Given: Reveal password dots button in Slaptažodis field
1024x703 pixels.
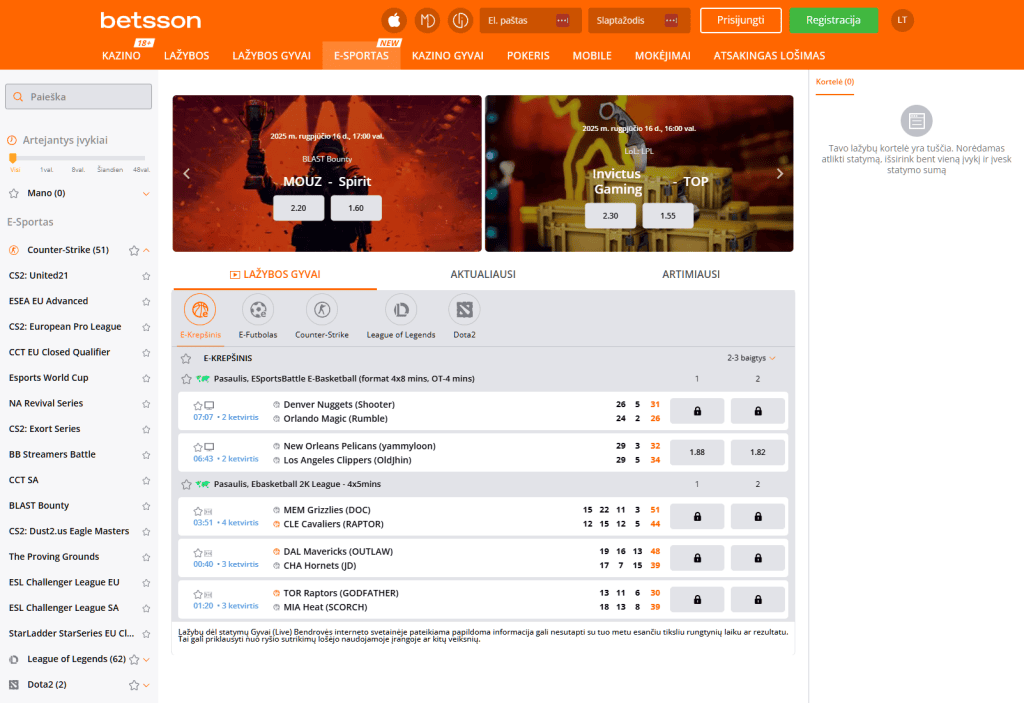Looking at the screenshot, I should (671, 20).
